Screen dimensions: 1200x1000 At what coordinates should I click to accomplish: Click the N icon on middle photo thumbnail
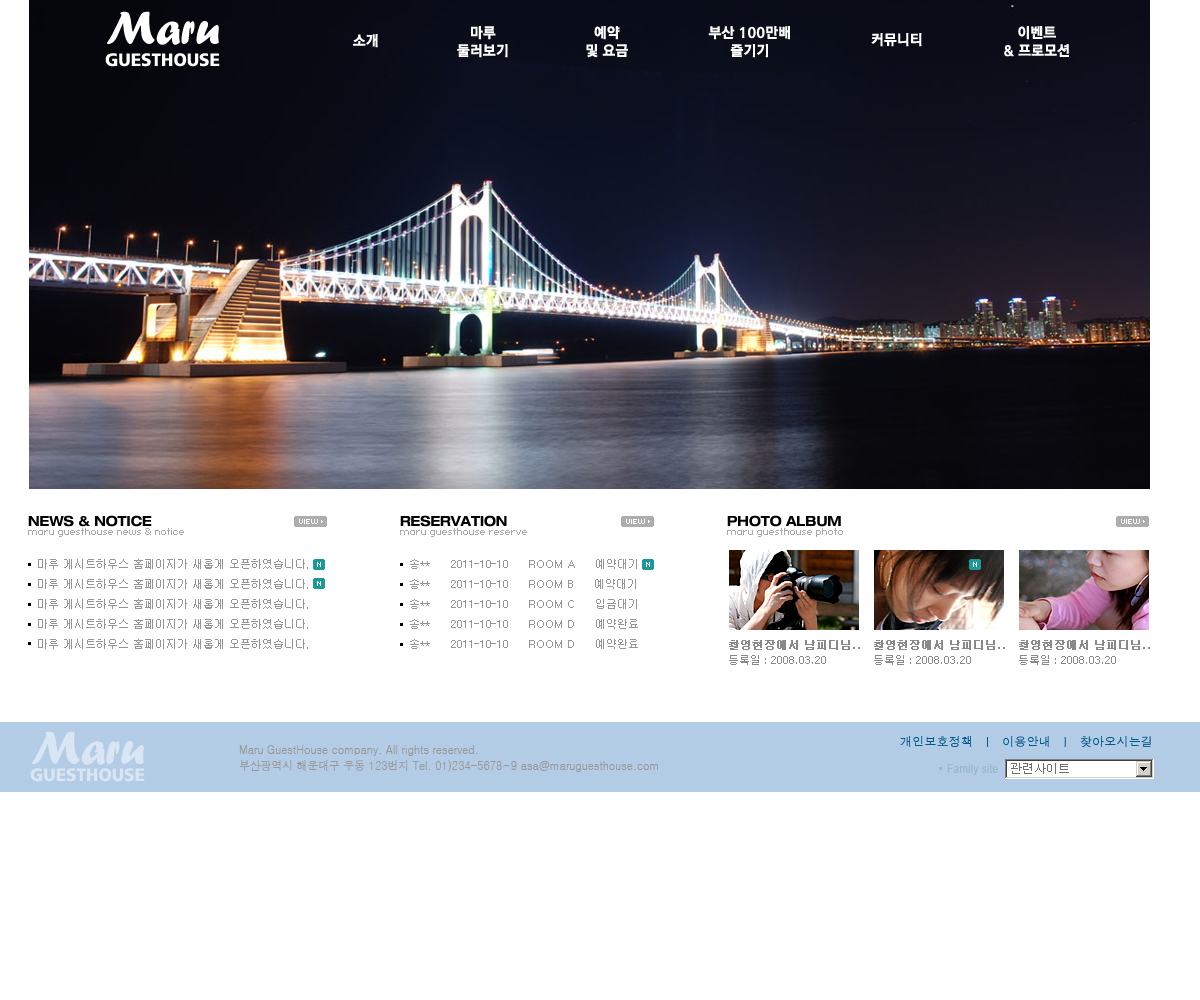(975, 562)
